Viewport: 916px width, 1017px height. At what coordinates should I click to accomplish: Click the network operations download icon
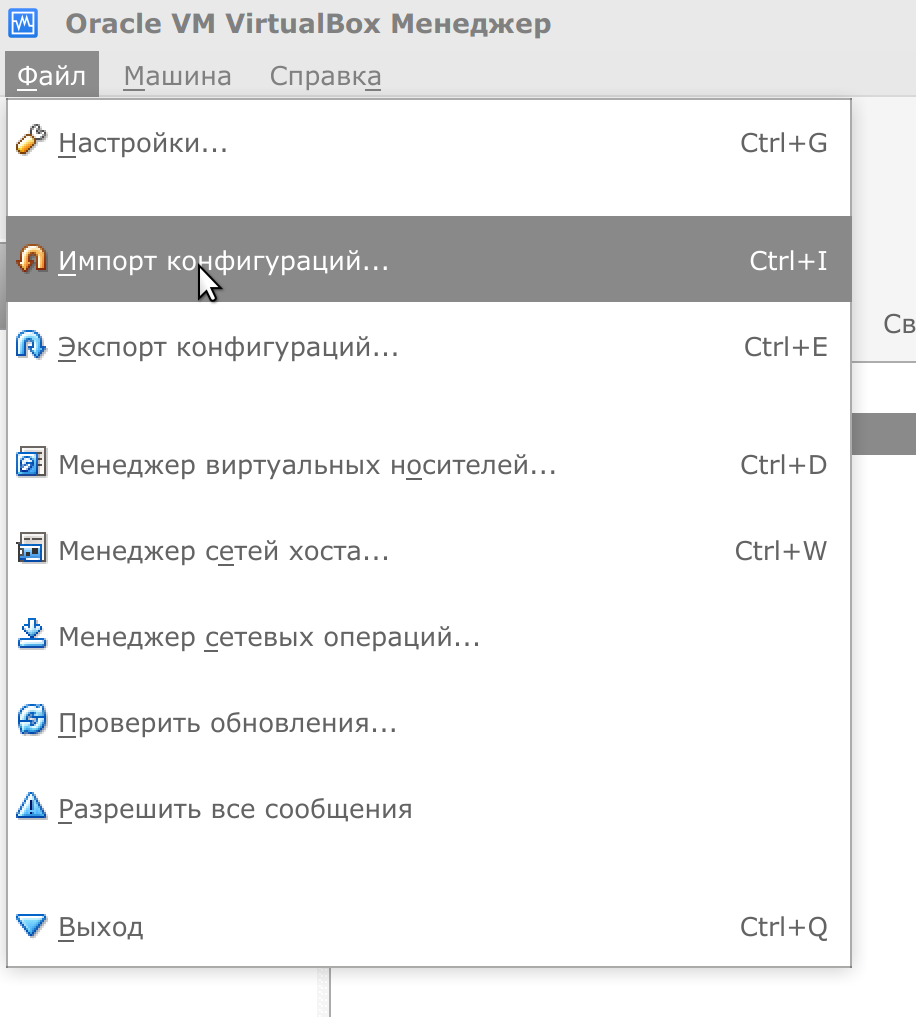click(x=32, y=636)
